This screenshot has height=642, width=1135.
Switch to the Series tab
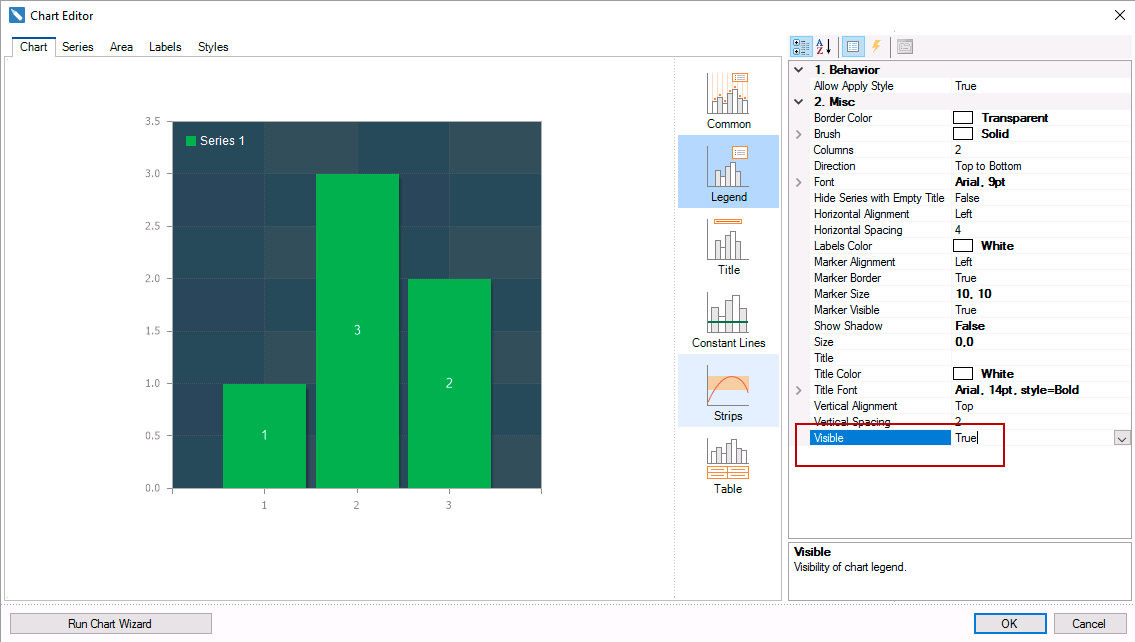pyautogui.click(x=77, y=47)
